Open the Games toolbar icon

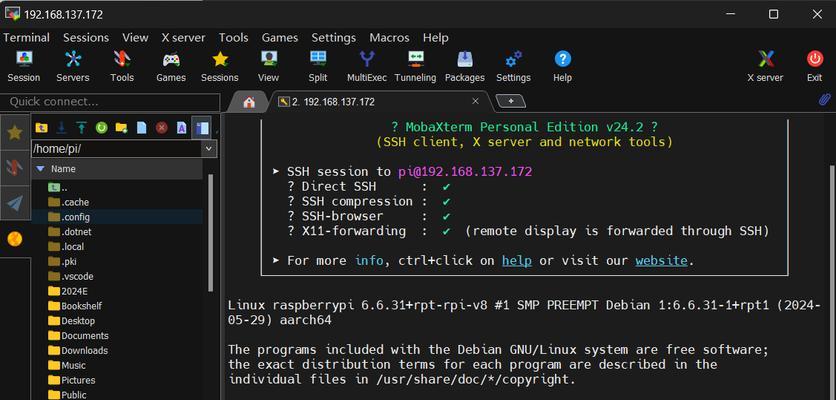[x=171, y=66]
